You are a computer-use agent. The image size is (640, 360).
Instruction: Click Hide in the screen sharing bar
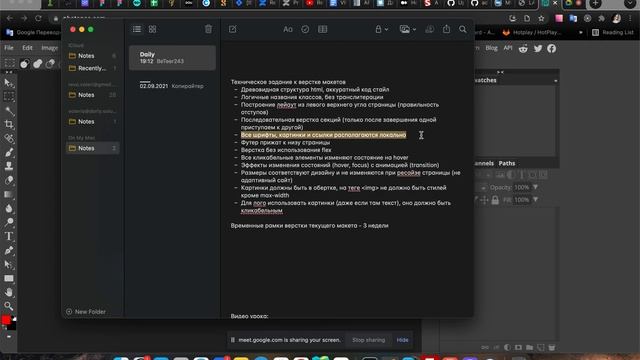click(x=402, y=340)
